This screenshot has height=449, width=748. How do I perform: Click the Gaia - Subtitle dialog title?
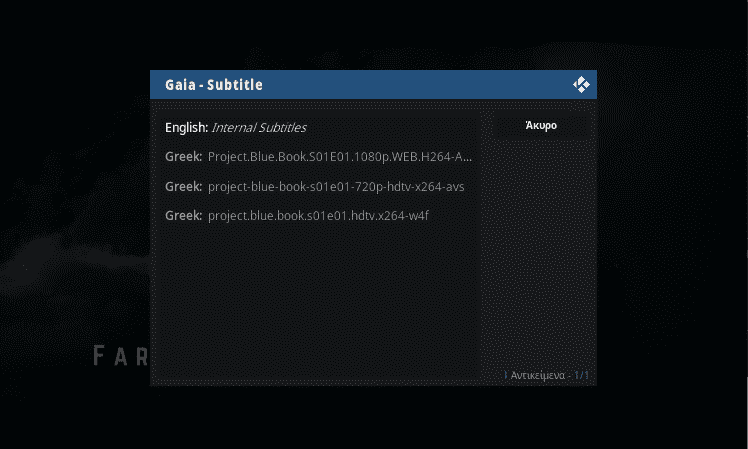(x=214, y=85)
